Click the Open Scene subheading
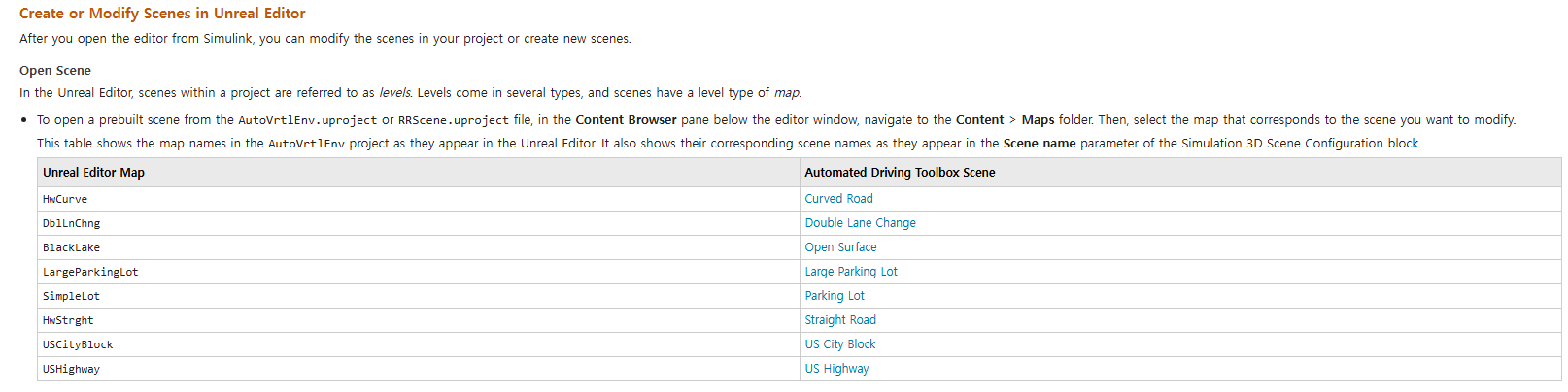Screen dimensions: 1568x392 [55, 71]
